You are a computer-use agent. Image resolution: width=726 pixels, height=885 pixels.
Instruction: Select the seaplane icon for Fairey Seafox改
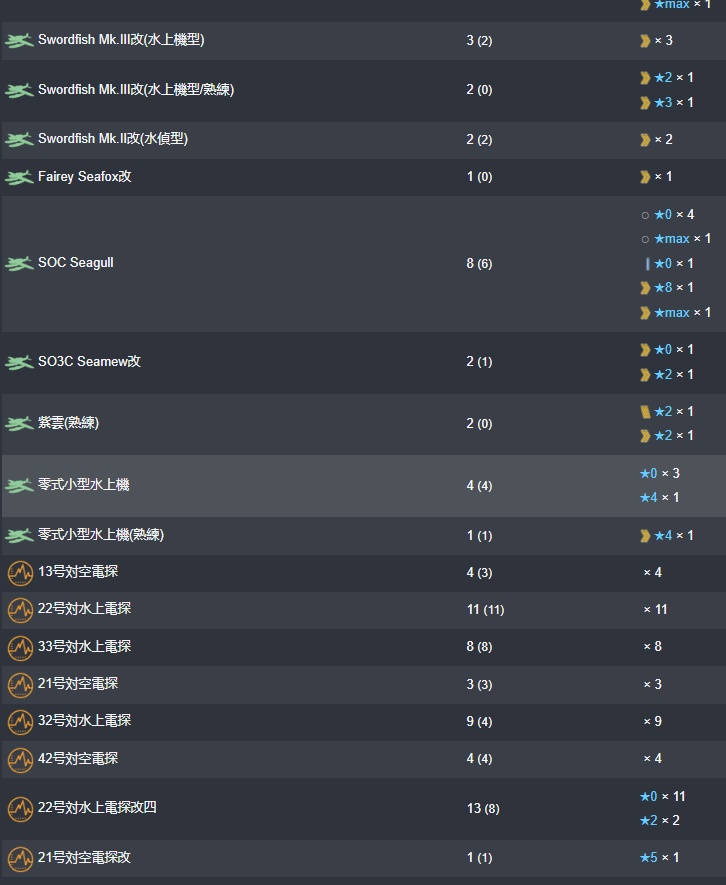click(19, 178)
